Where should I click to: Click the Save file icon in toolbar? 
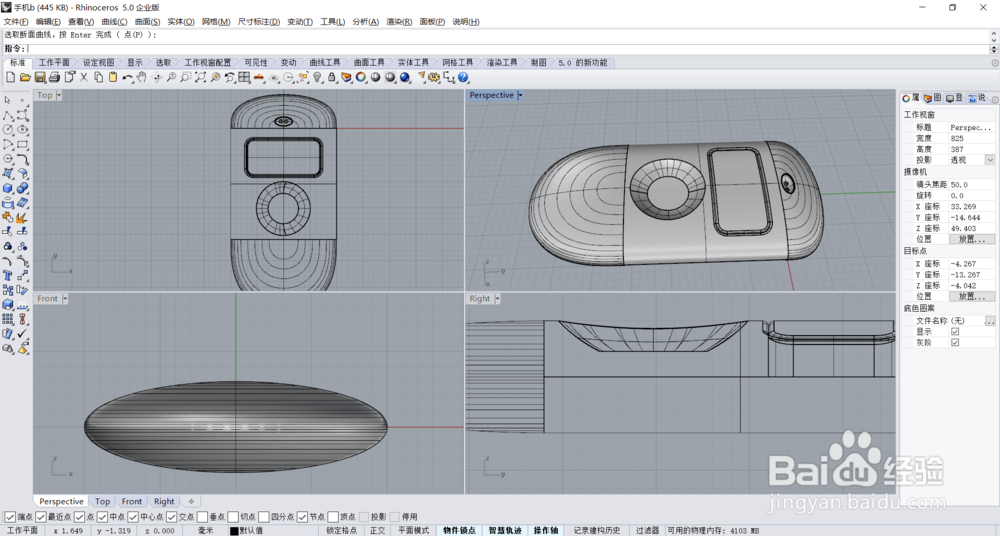tap(40, 77)
